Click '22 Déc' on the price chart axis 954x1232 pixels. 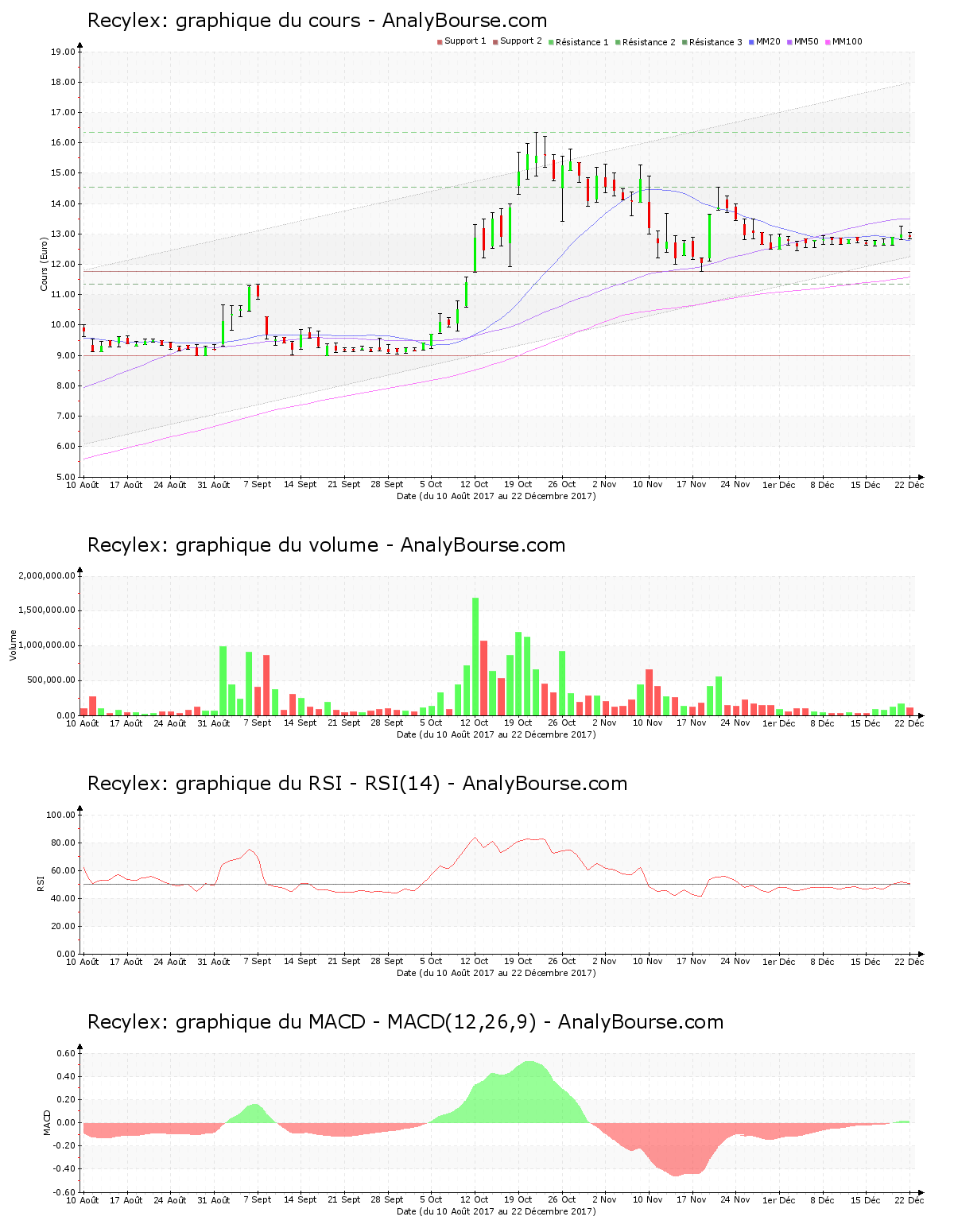click(909, 484)
